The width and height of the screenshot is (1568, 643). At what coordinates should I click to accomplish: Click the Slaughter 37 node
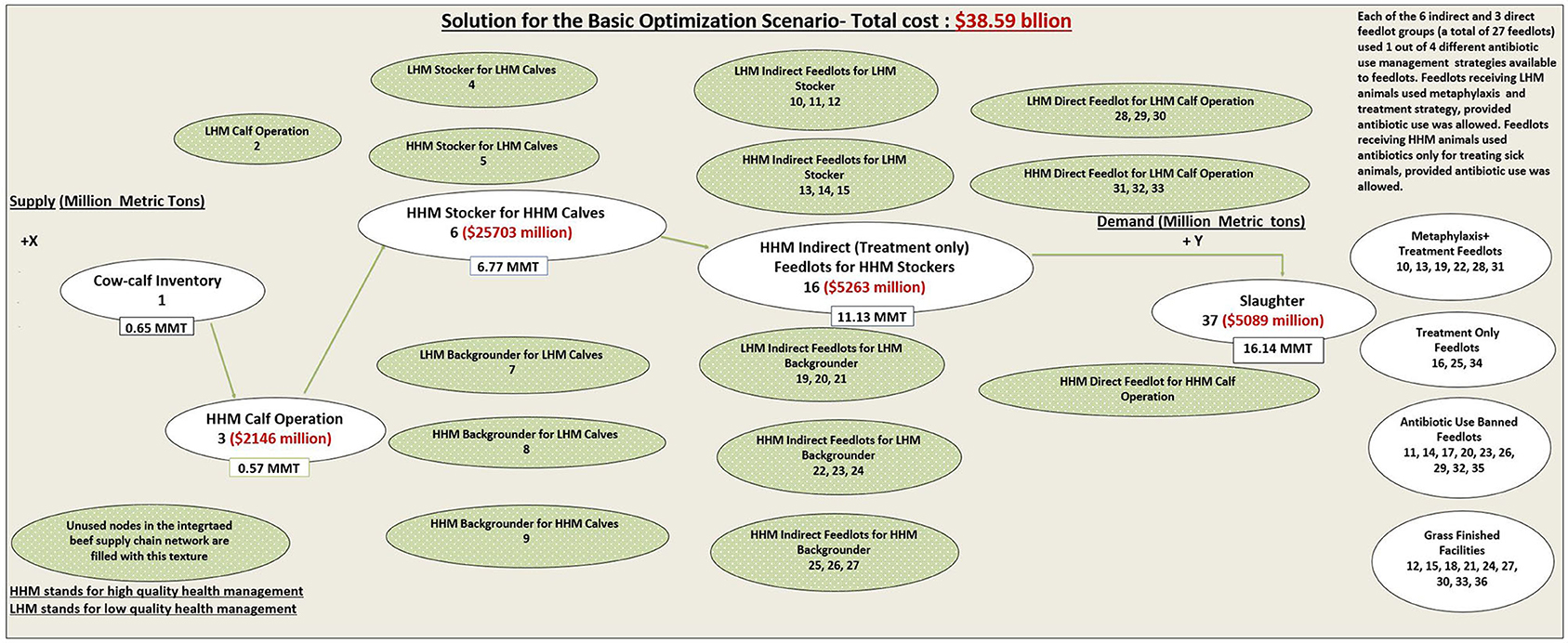1264,311
